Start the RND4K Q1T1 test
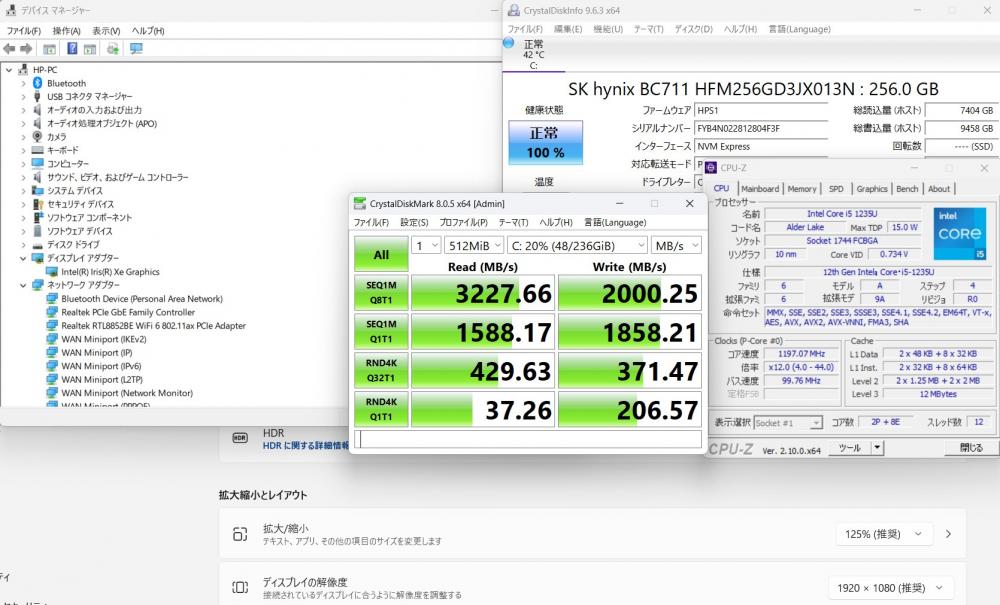Screen dimensions: 1000x605 381,409
